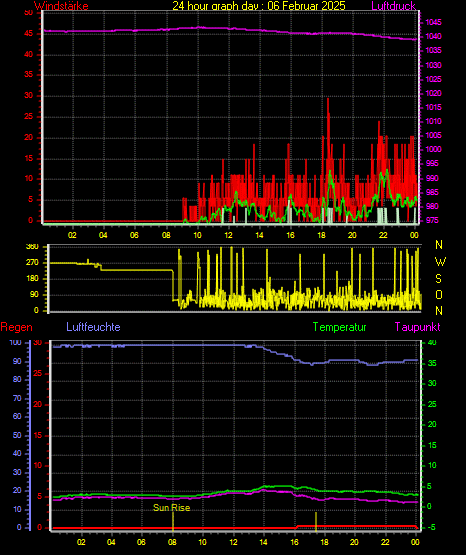
Task: Click the 1000 pressure axis value
Action: (433, 149)
